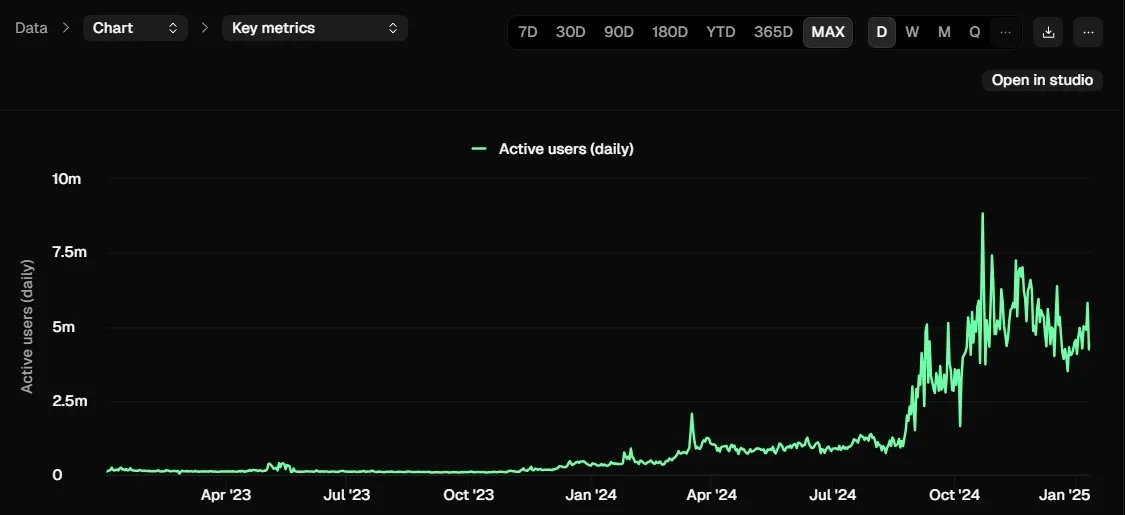
Task: Select the MAX time range
Action: [827, 32]
